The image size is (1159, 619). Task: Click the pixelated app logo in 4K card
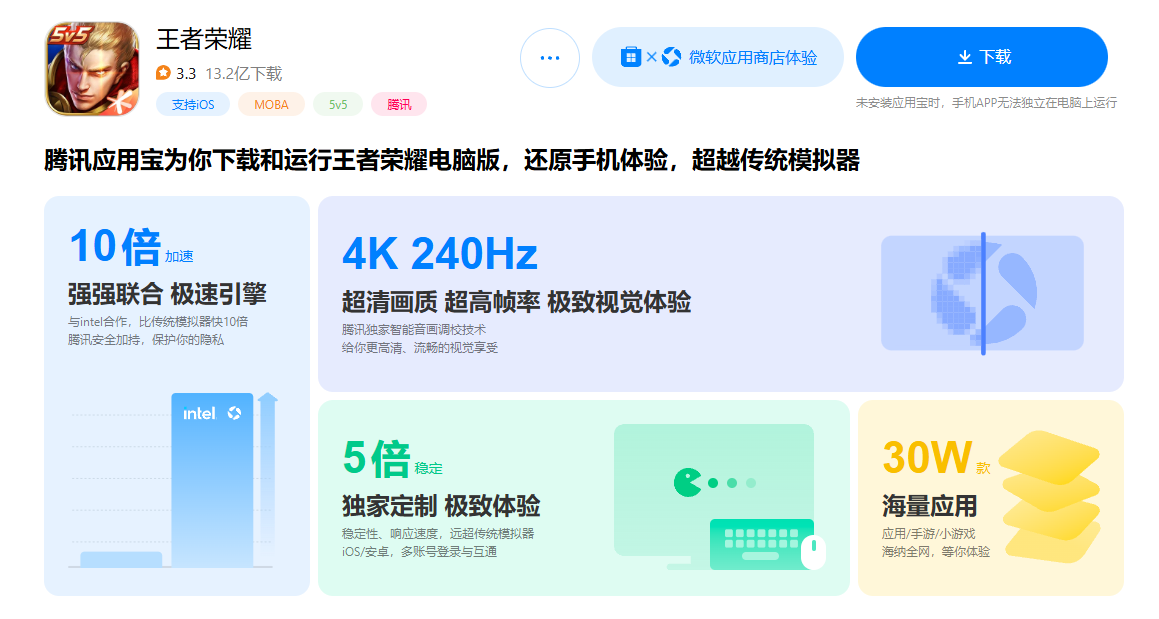point(982,293)
